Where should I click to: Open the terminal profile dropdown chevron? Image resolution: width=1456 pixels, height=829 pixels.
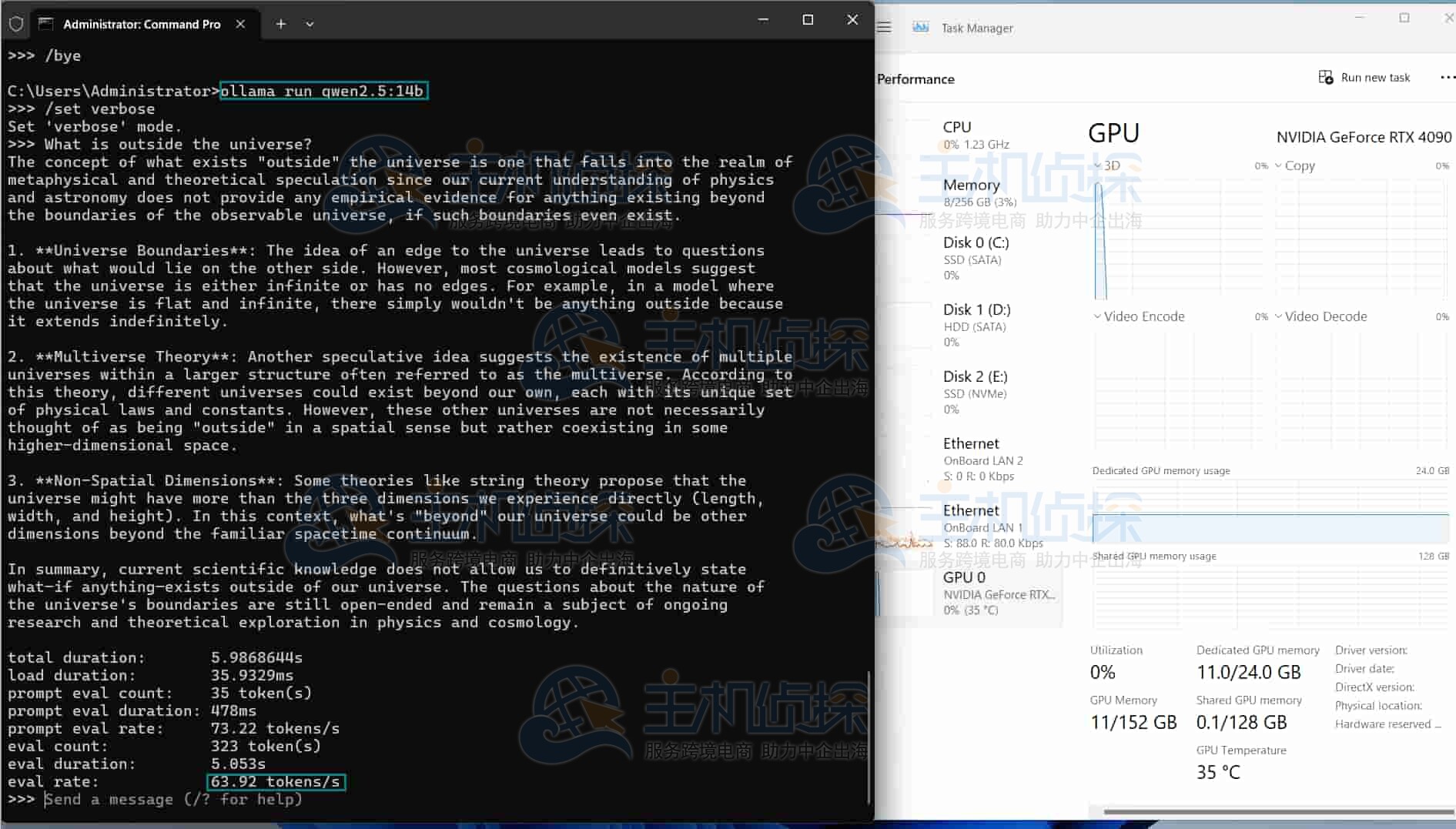pos(310,24)
